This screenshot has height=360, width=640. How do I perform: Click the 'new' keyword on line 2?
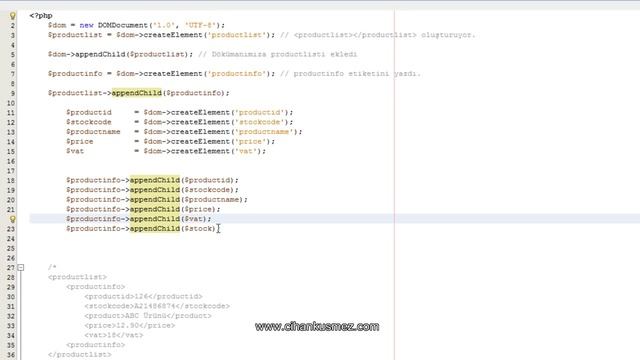pyautogui.click(x=87, y=25)
